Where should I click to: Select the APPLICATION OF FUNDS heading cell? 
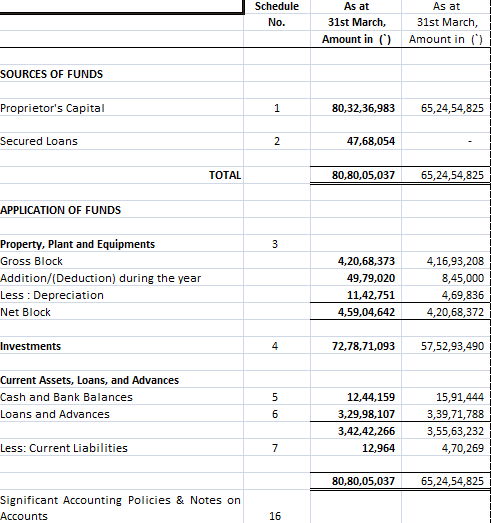click(121, 209)
